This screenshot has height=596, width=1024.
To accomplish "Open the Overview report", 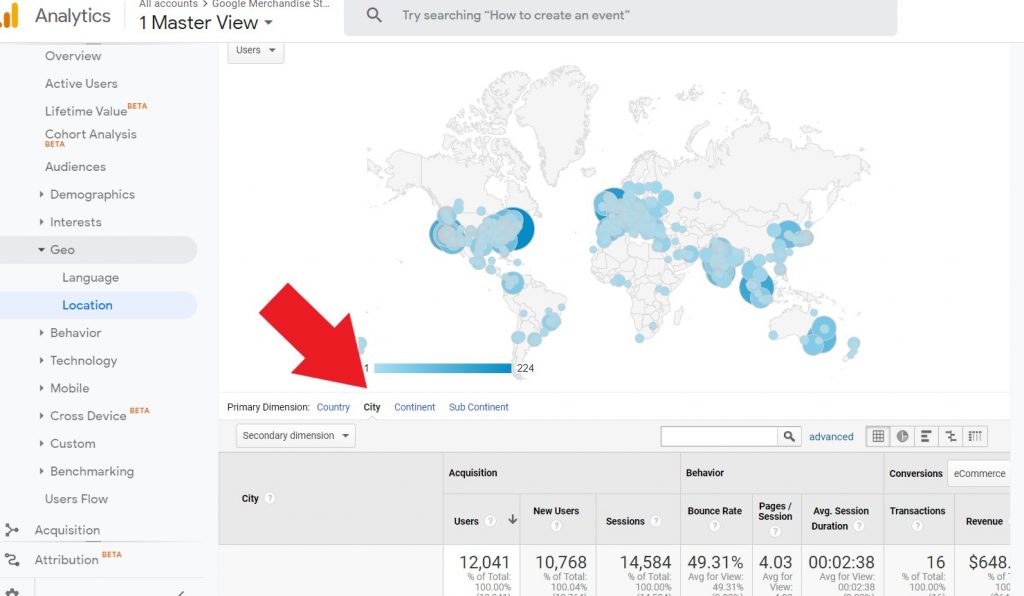I will click(73, 56).
